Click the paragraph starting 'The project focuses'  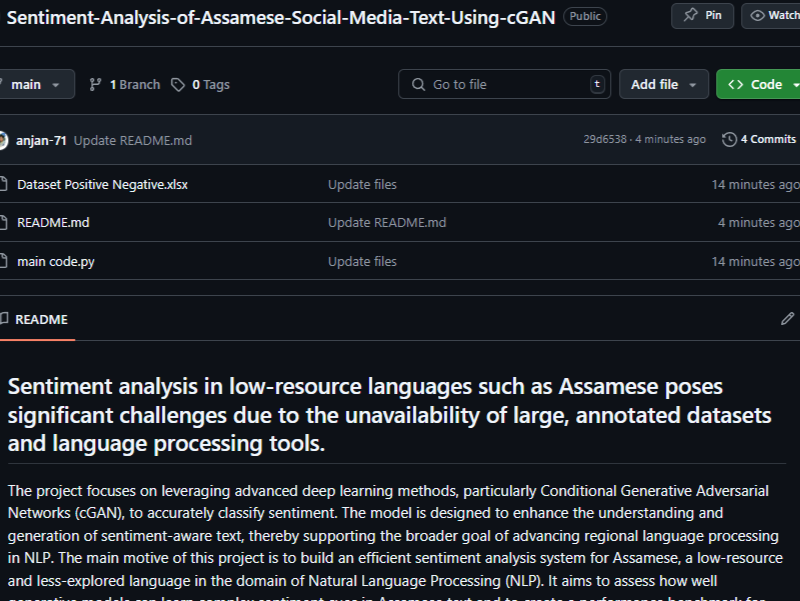(395, 541)
